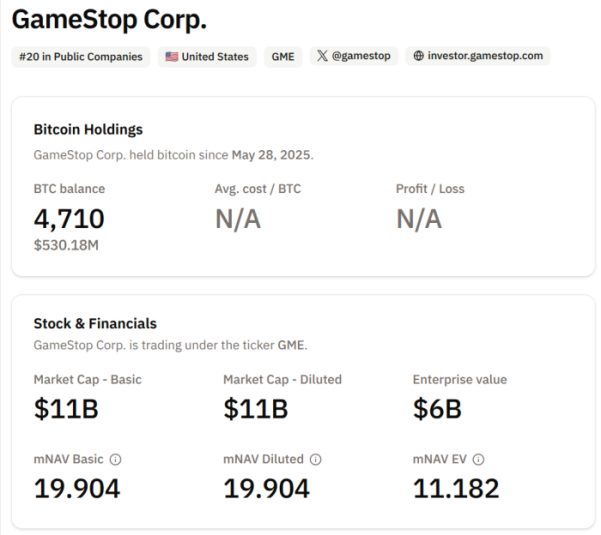Click the mNAV Diluted info icon
Screen dimensions: 601x535
click(x=316, y=460)
